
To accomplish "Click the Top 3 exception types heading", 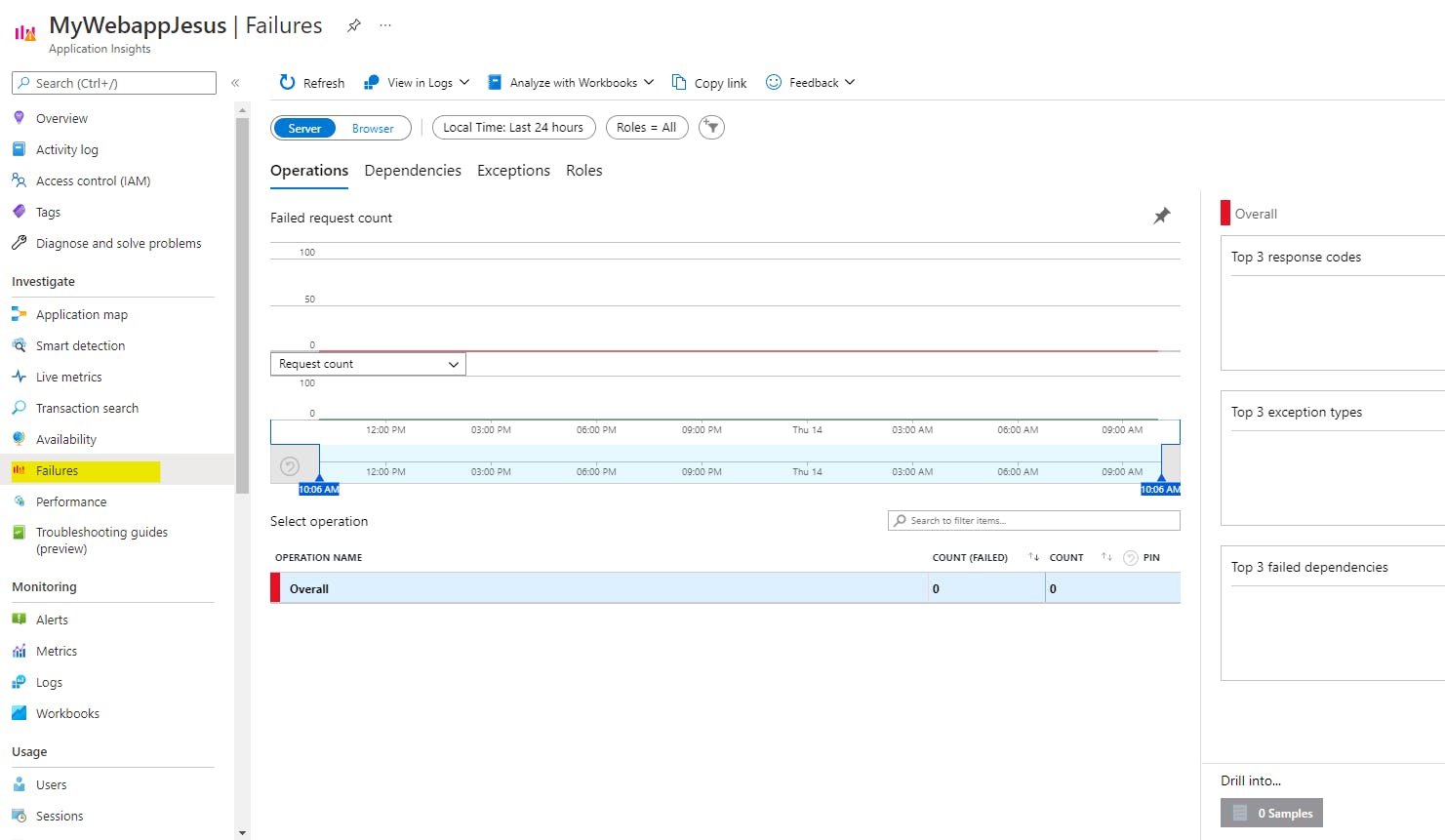I will [1297, 412].
